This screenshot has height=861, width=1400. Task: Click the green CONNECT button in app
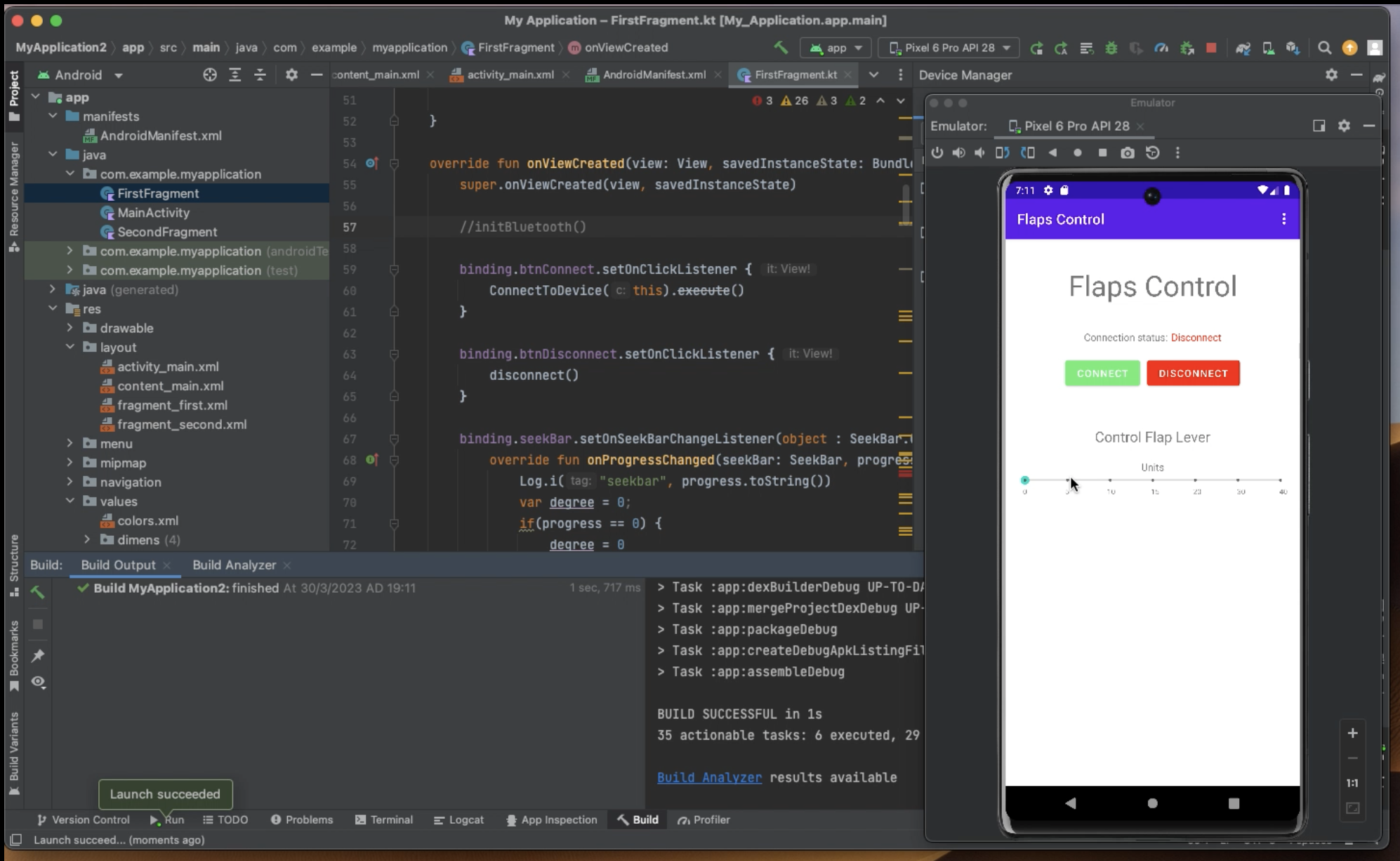(x=1102, y=373)
